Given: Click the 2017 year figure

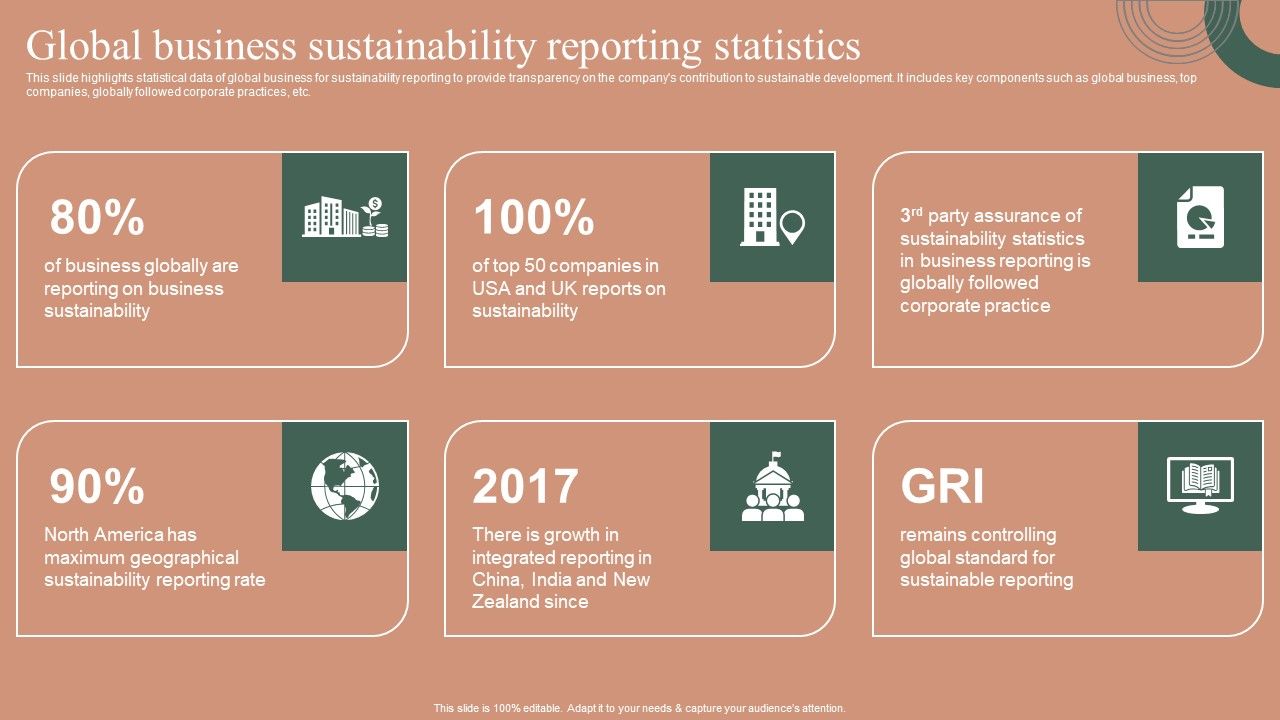Looking at the screenshot, I should [525, 486].
